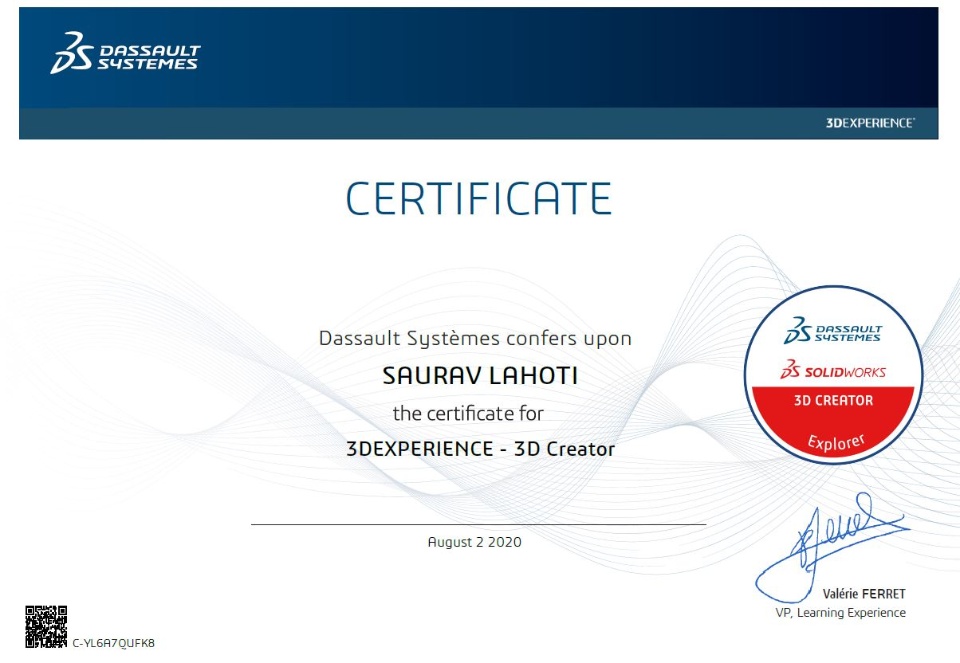
Task: Click the Dassault Systèmes logo inside badge
Action: click(x=833, y=331)
